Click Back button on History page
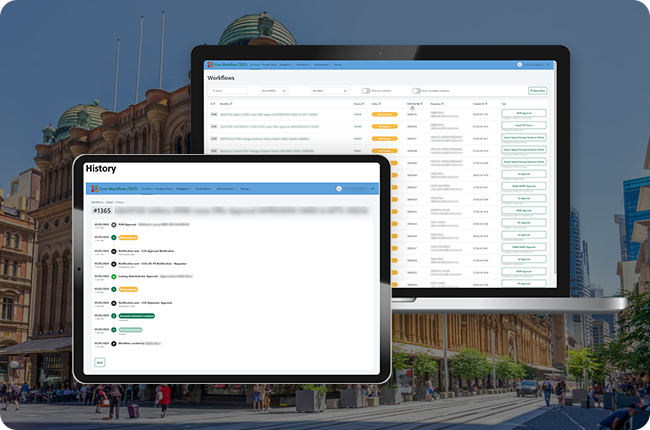 99,362
